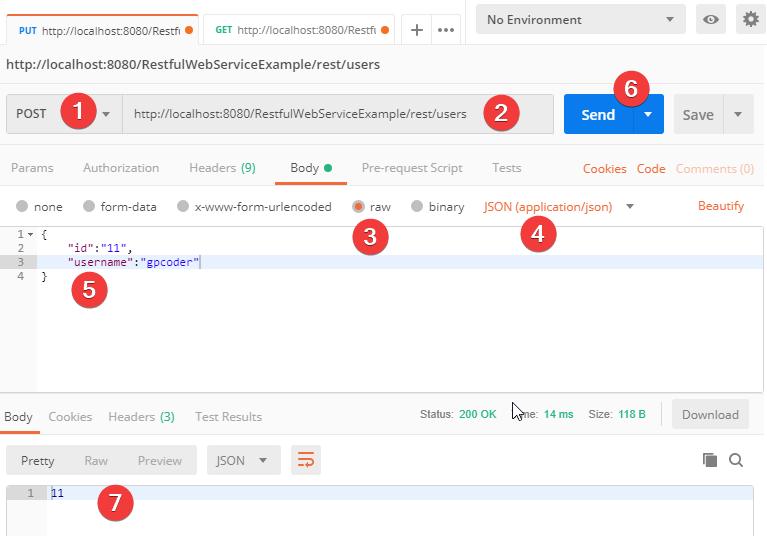Click the Save button
This screenshot has width=767, height=536.
coord(698,114)
